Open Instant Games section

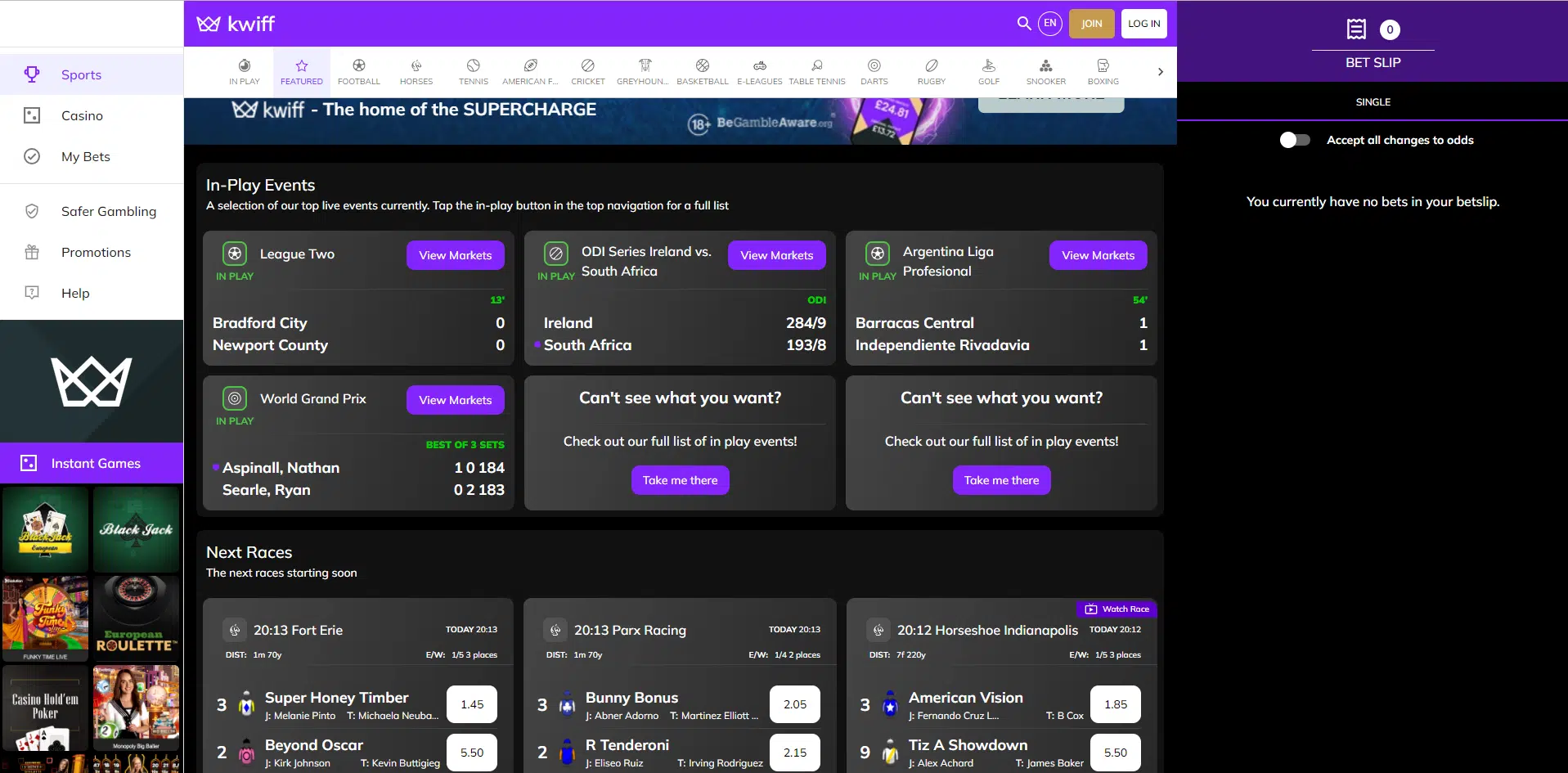(x=92, y=463)
